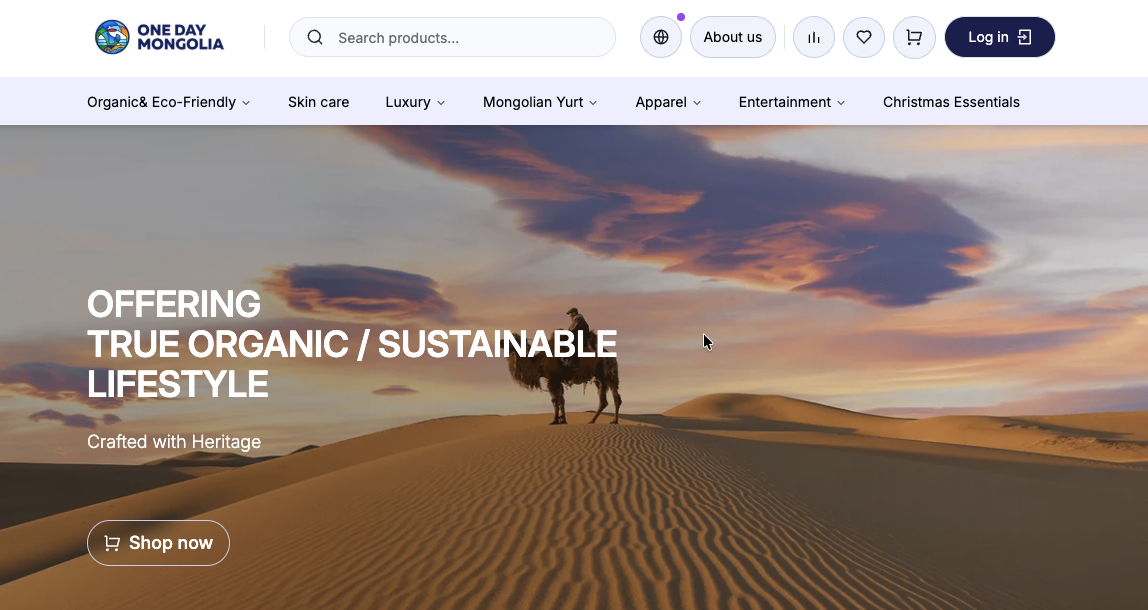Open the About us page
The image size is (1148, 610).
(733, 36)
